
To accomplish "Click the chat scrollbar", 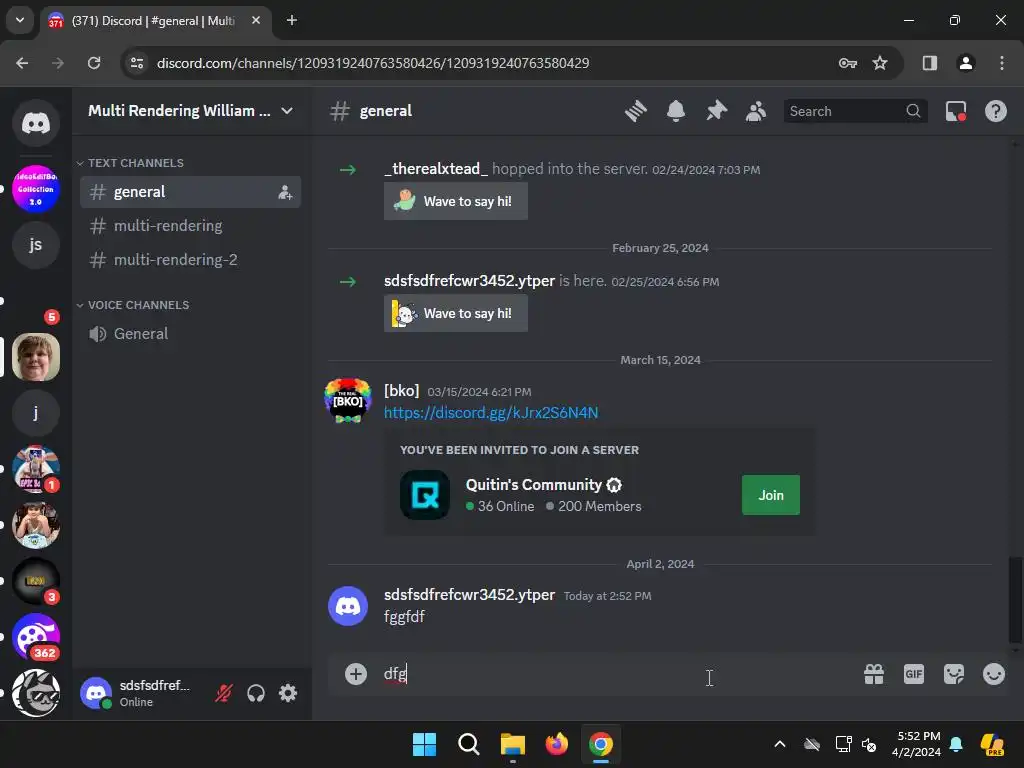I will pyautogui.click(x=1015, y=599).
